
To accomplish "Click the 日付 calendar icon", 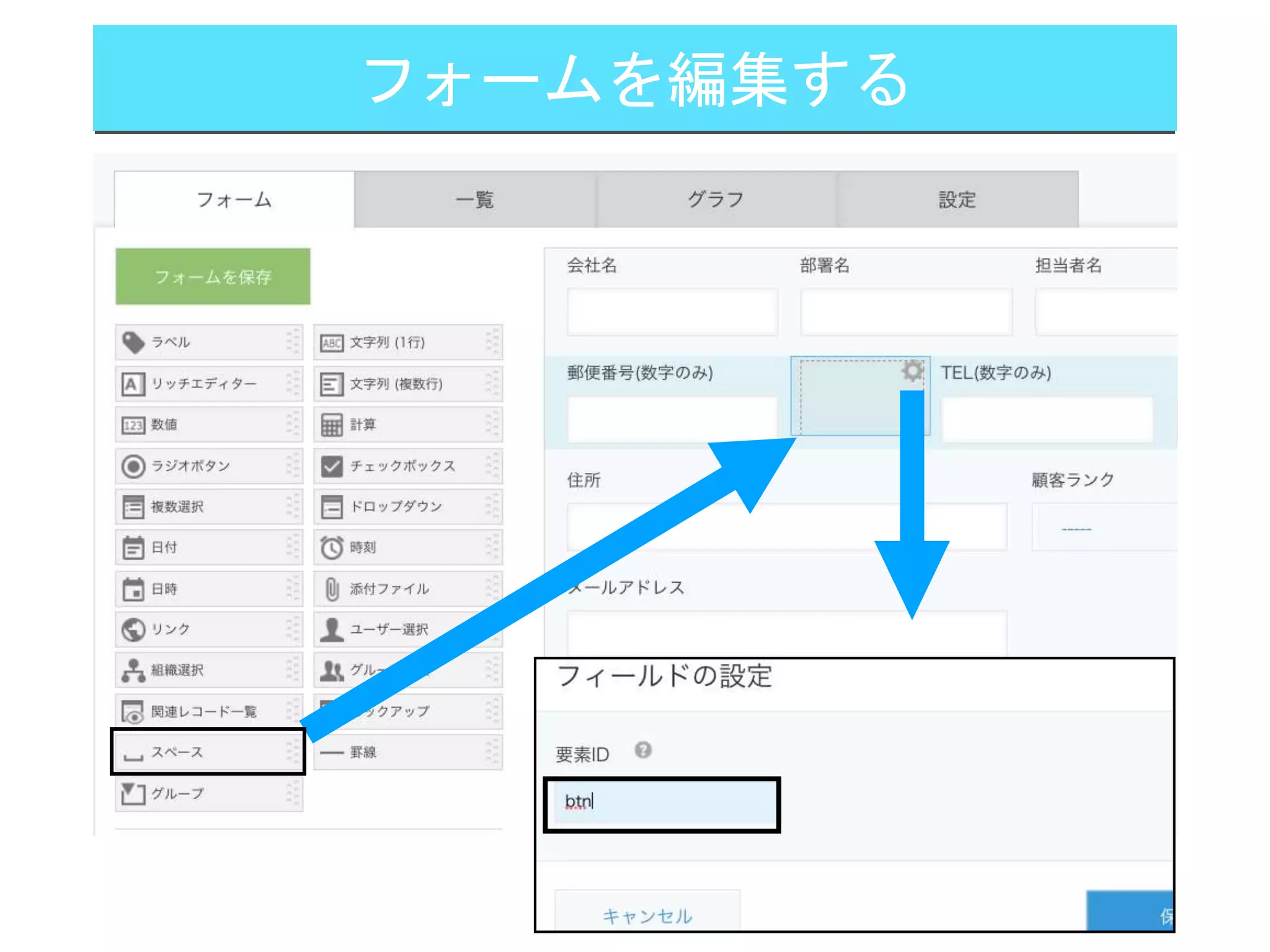I will (x=133, y=548).
